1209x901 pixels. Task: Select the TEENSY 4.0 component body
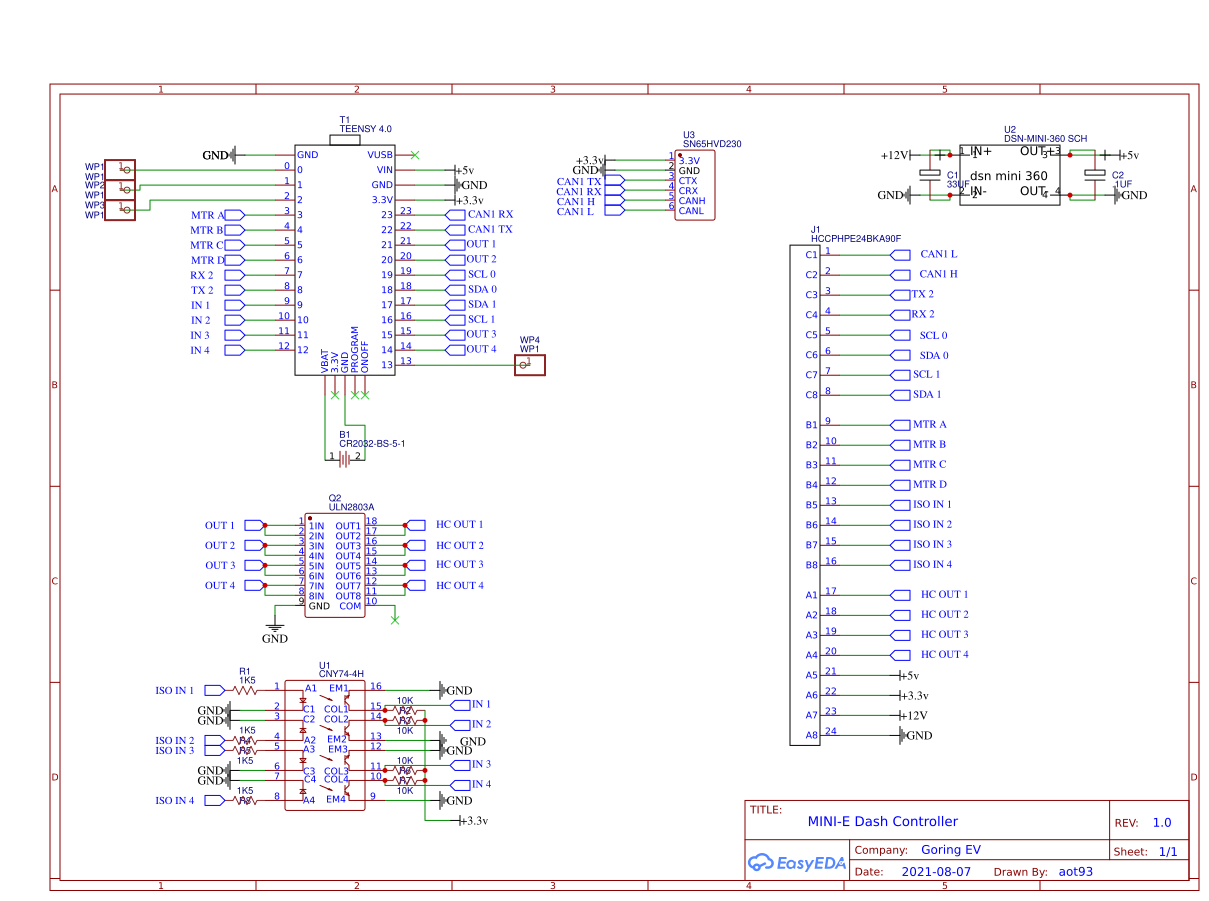344,262
